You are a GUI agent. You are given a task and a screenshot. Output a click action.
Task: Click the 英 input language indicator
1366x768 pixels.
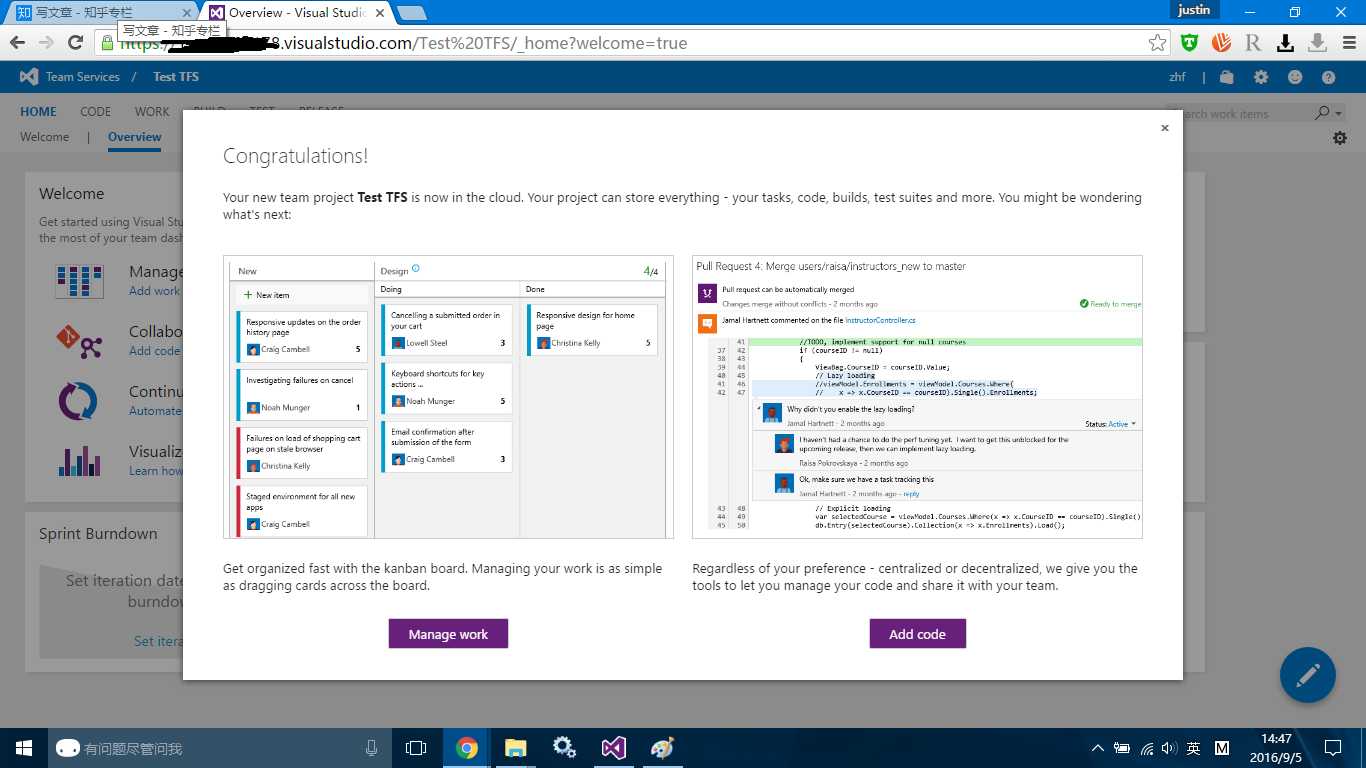click(1194, 748)
